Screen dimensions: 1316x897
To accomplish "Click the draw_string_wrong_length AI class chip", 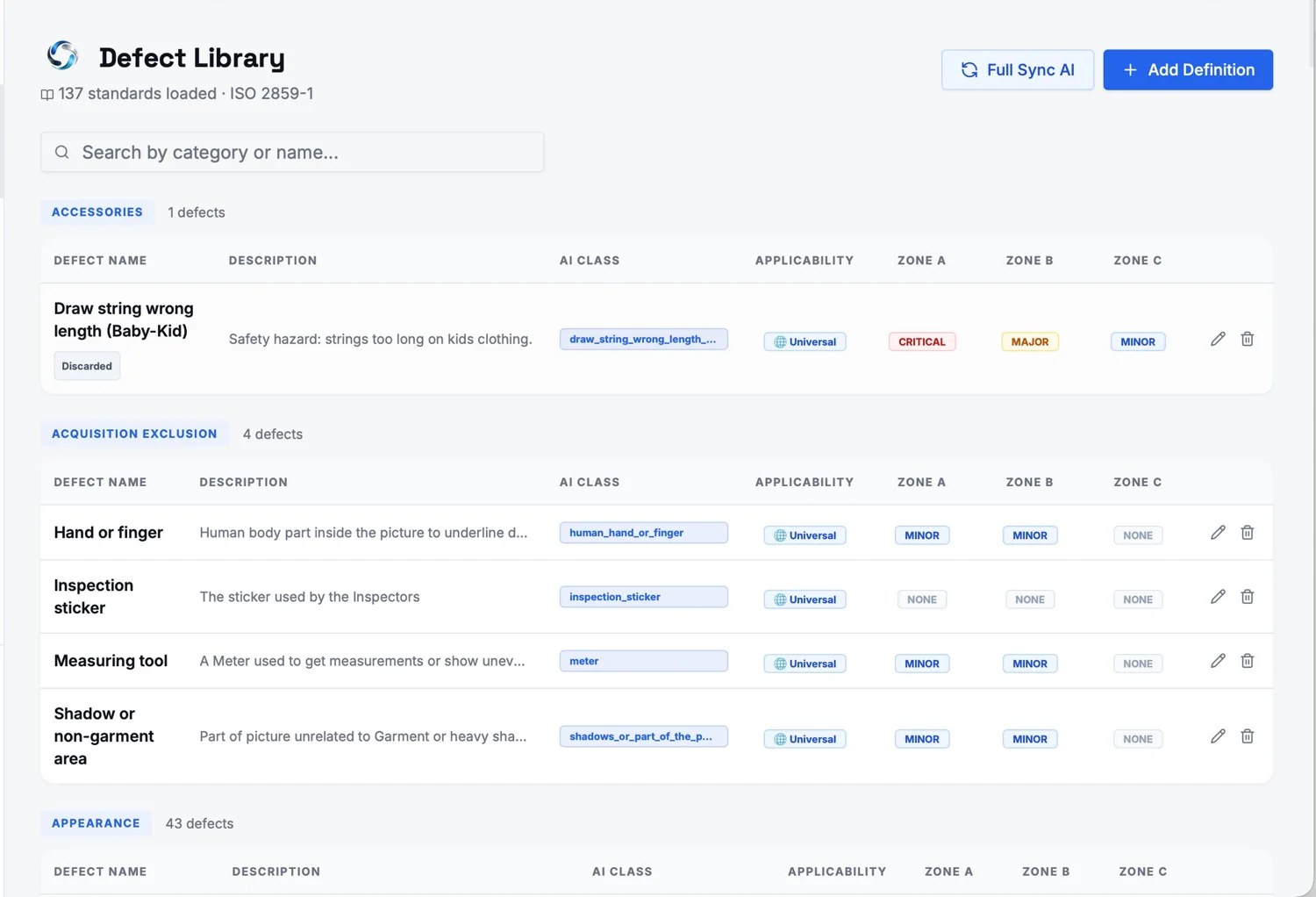I will point(643,339).
